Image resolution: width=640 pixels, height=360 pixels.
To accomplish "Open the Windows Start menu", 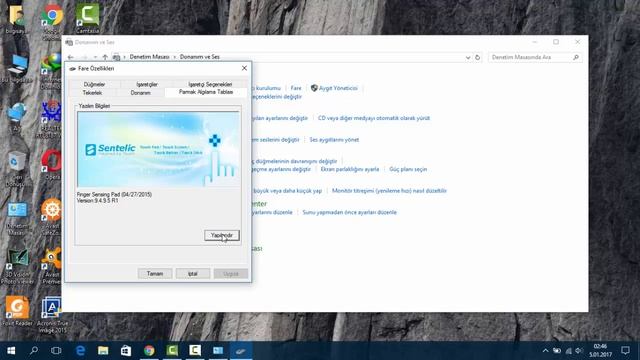I will [x=11, y=351].
